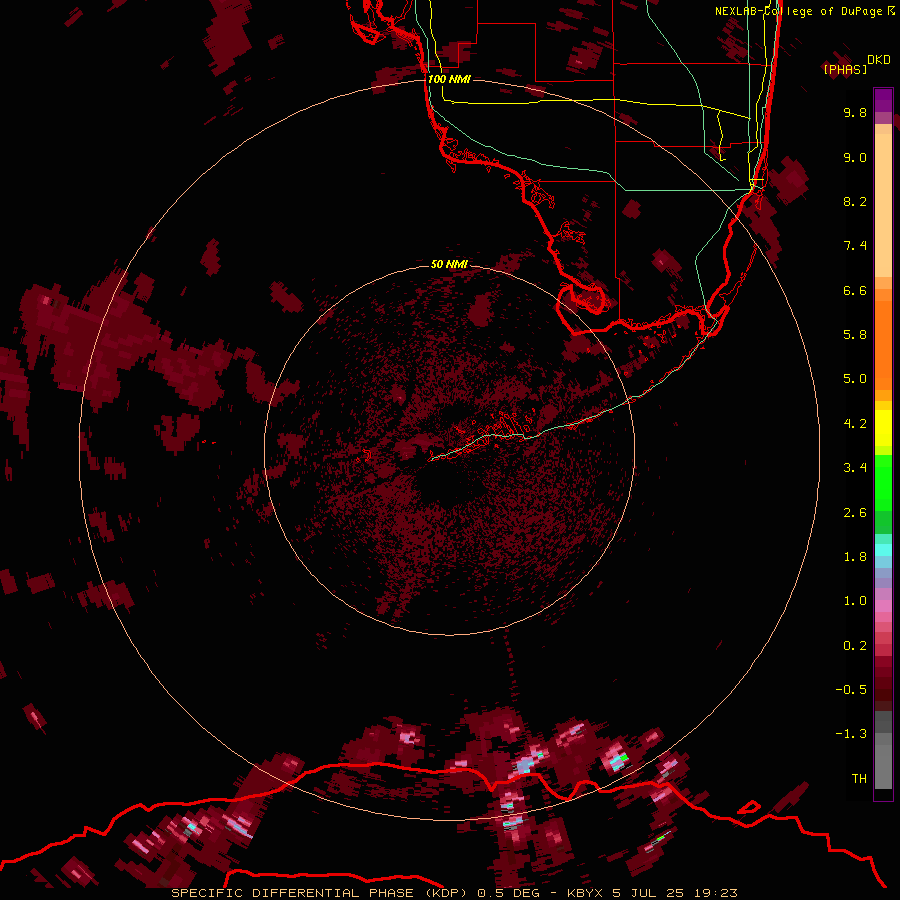This screenshot has height=900, width=900.
Task: Select the purple band of the color bar
Action: click(x=883, y=100)
